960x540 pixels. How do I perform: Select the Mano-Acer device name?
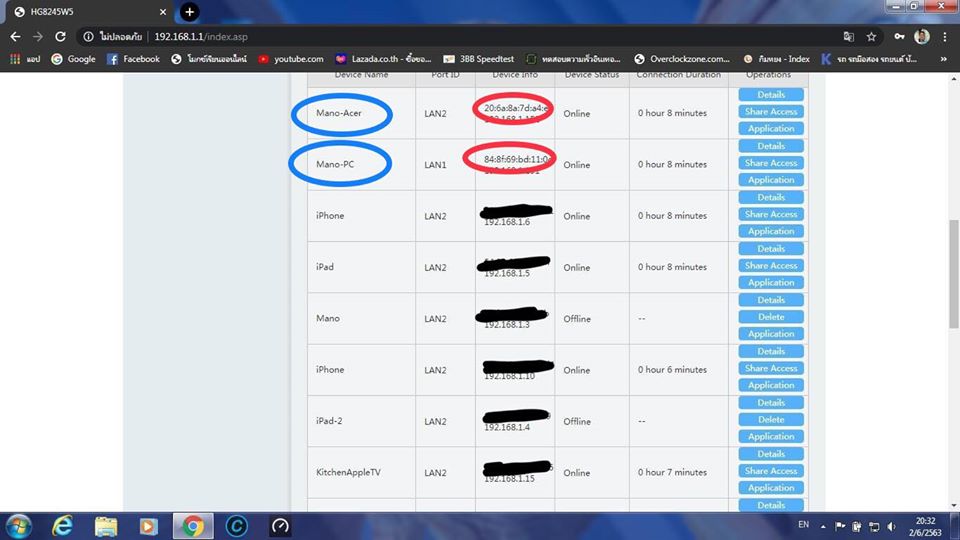339,113
